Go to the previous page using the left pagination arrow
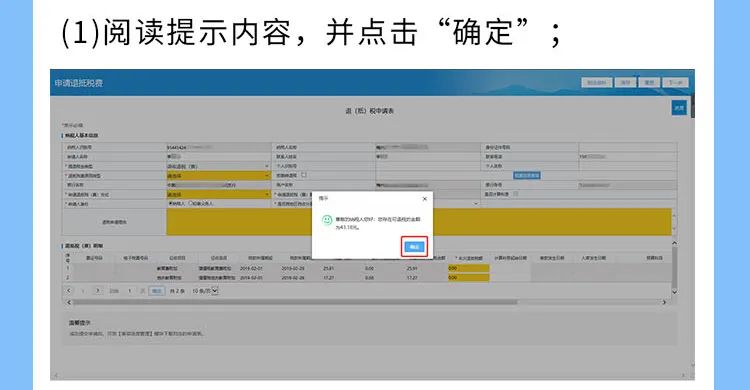The height and width of the screenshot is (390, 750). [x=68, y=290]
